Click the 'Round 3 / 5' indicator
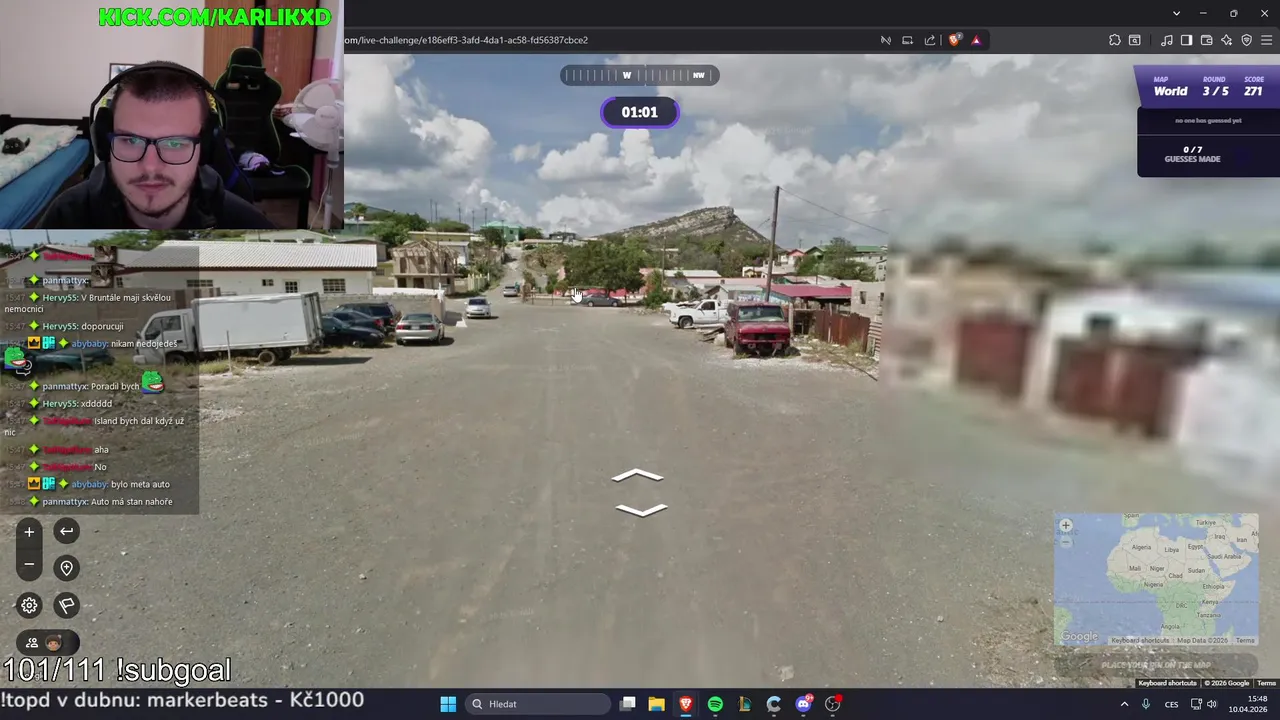This screenshot has height=720, width=1280. (x=1215, y=87)
